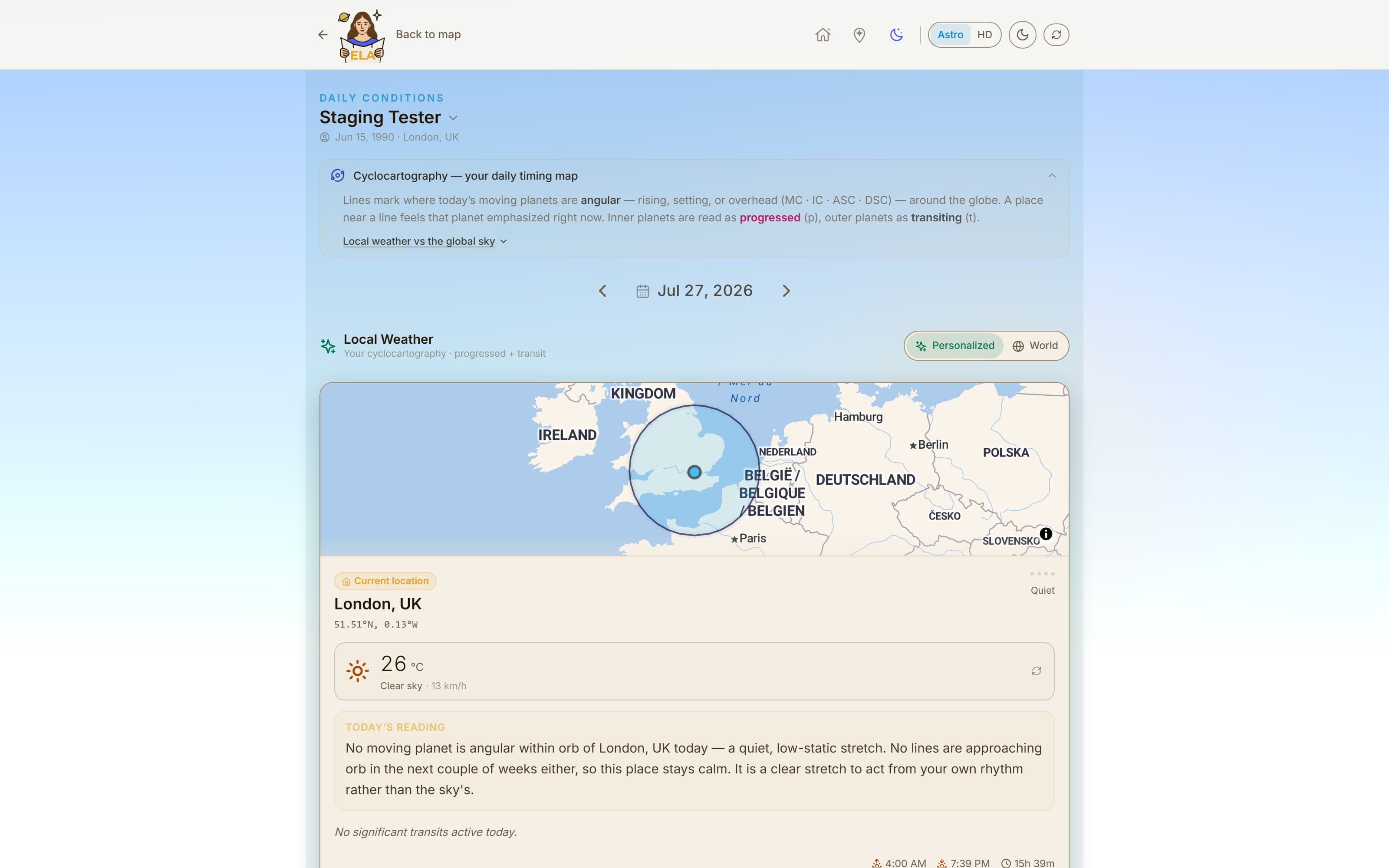Click the sunrise 4:00 AM icon
This screenshot has width=1389, height=868.
coord(876,863)
